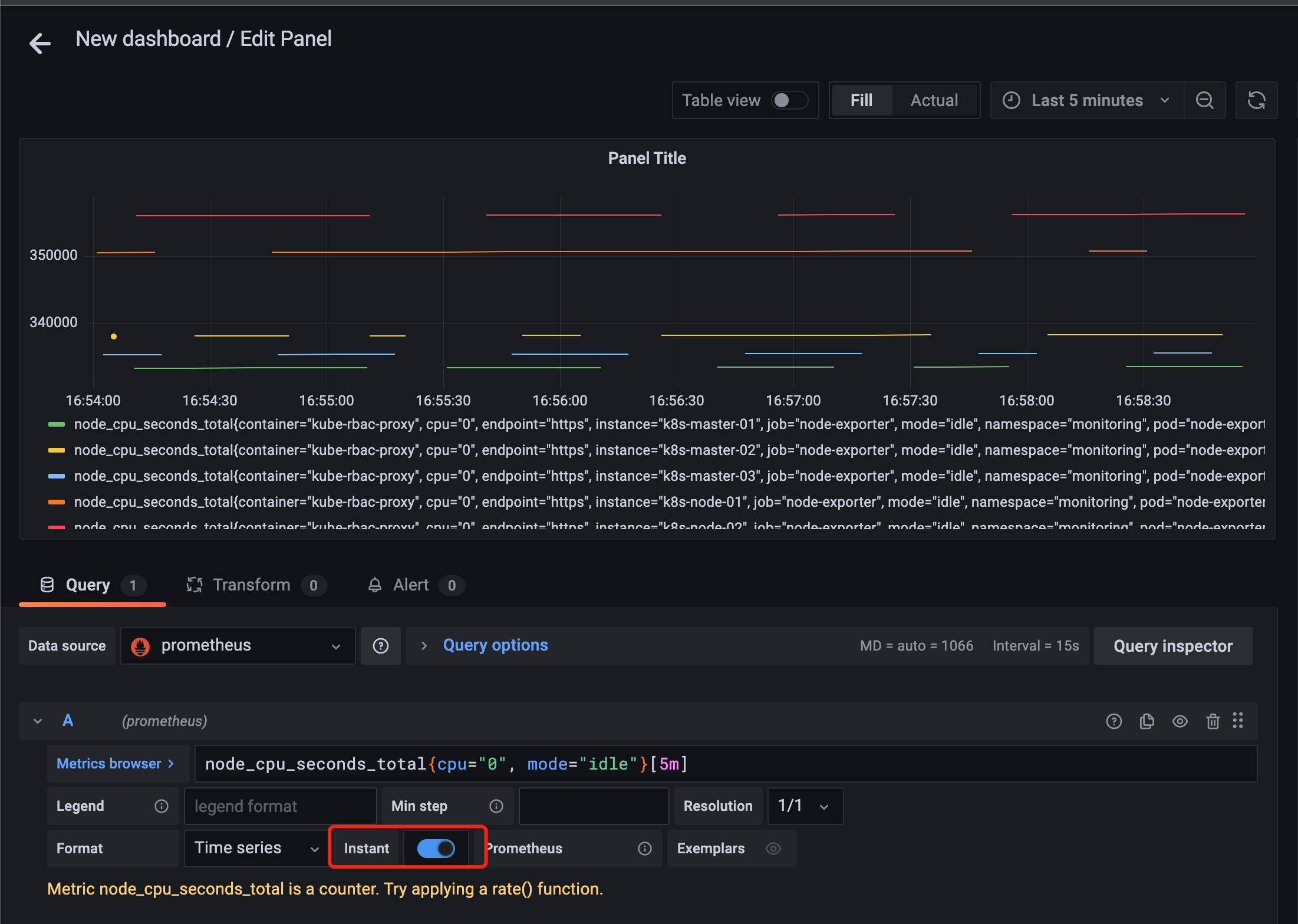1298x924 pixels.
Task: Open data source help icon
Action: point(381,646)
